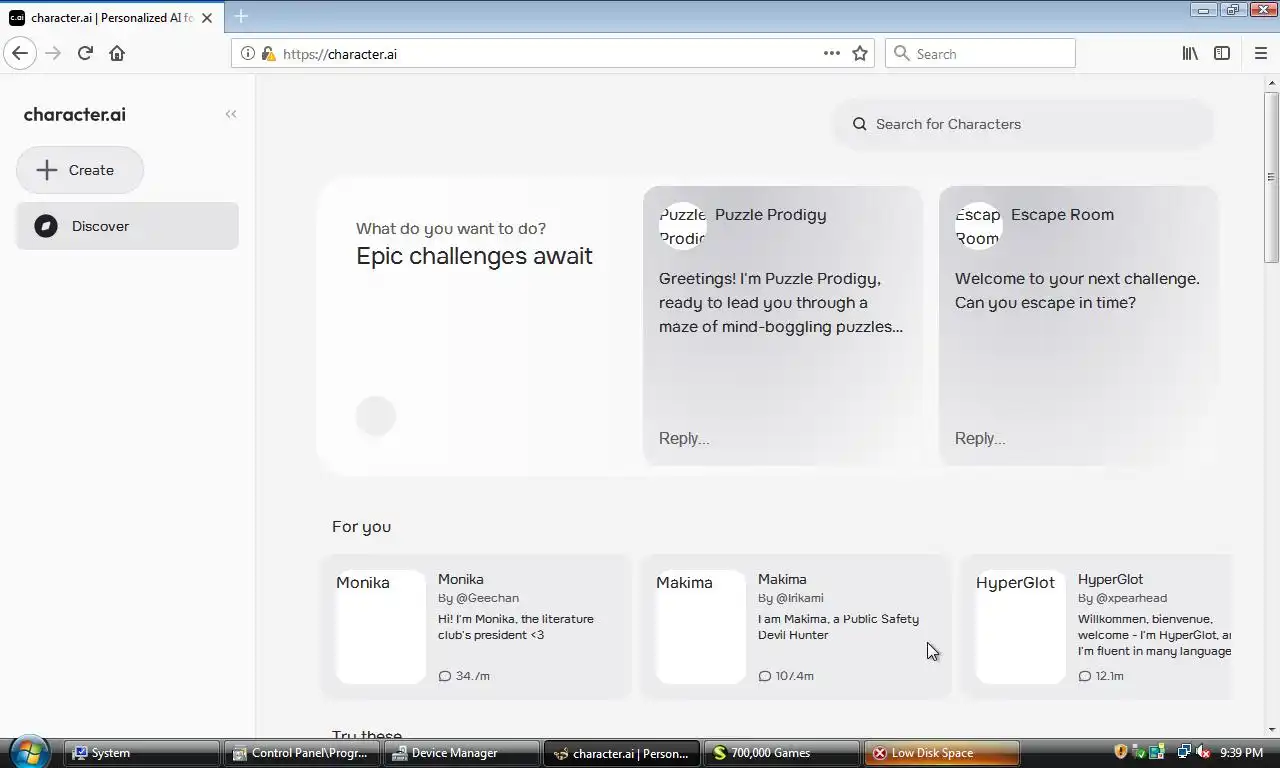Click the browser forward arrow
The image size is (1280, 768).
[x=53, y=53]
